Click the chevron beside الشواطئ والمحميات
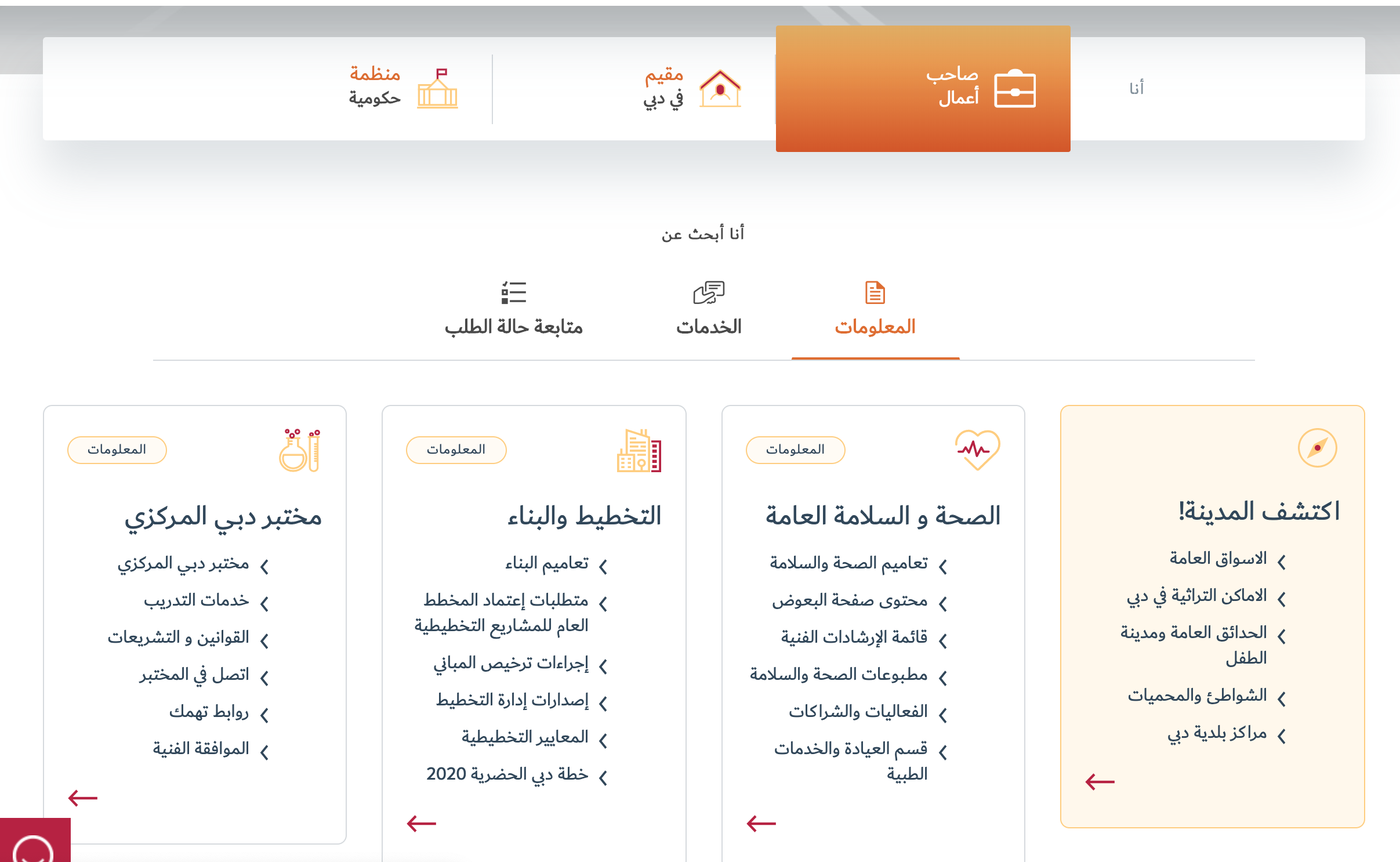 point(1282,698)
